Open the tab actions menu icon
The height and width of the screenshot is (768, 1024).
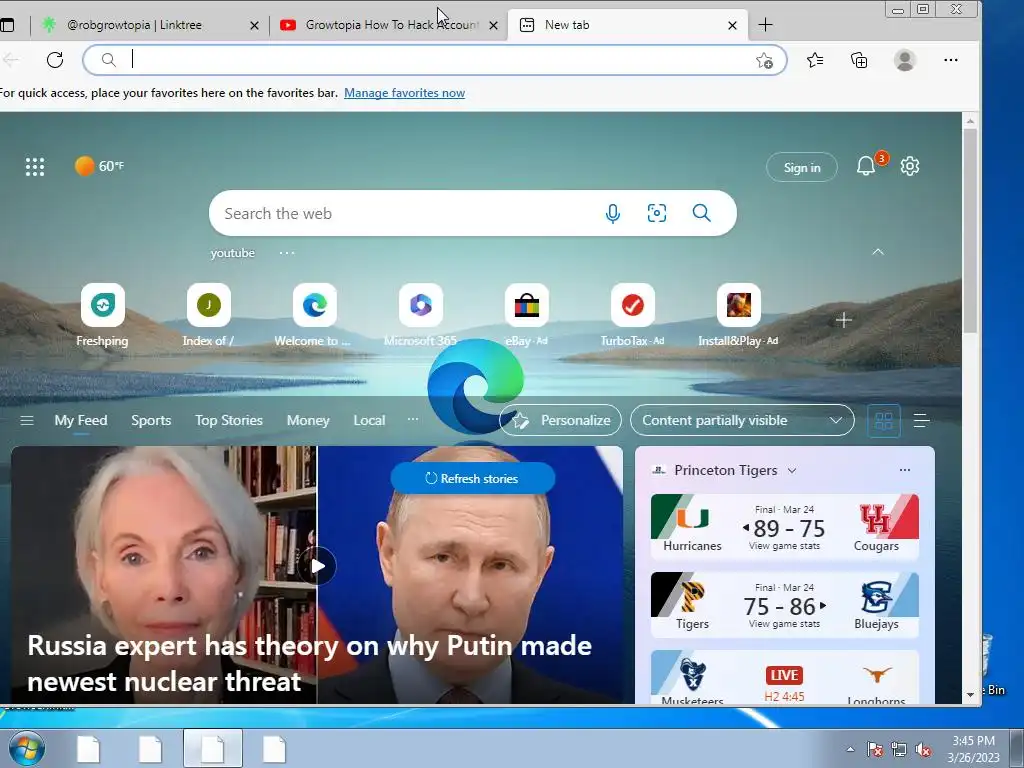[7, 25]
